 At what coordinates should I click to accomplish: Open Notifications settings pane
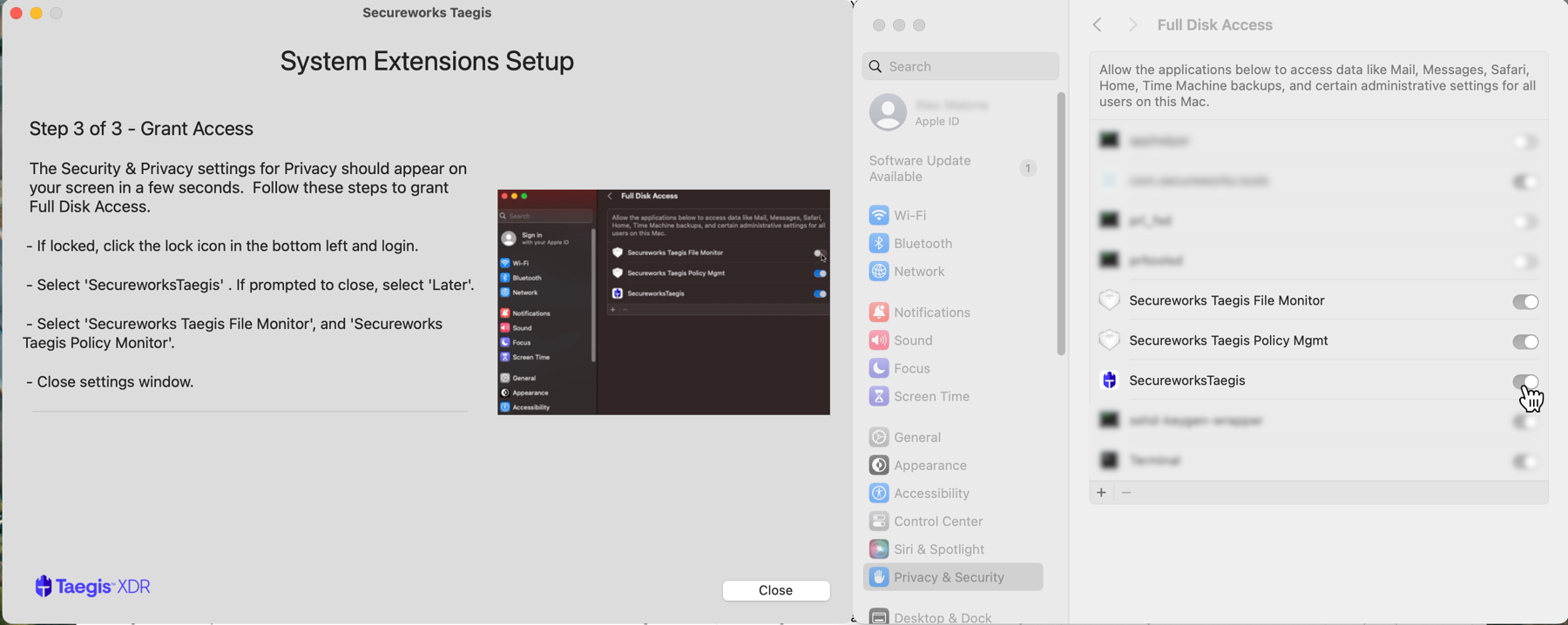coord(954,312)
